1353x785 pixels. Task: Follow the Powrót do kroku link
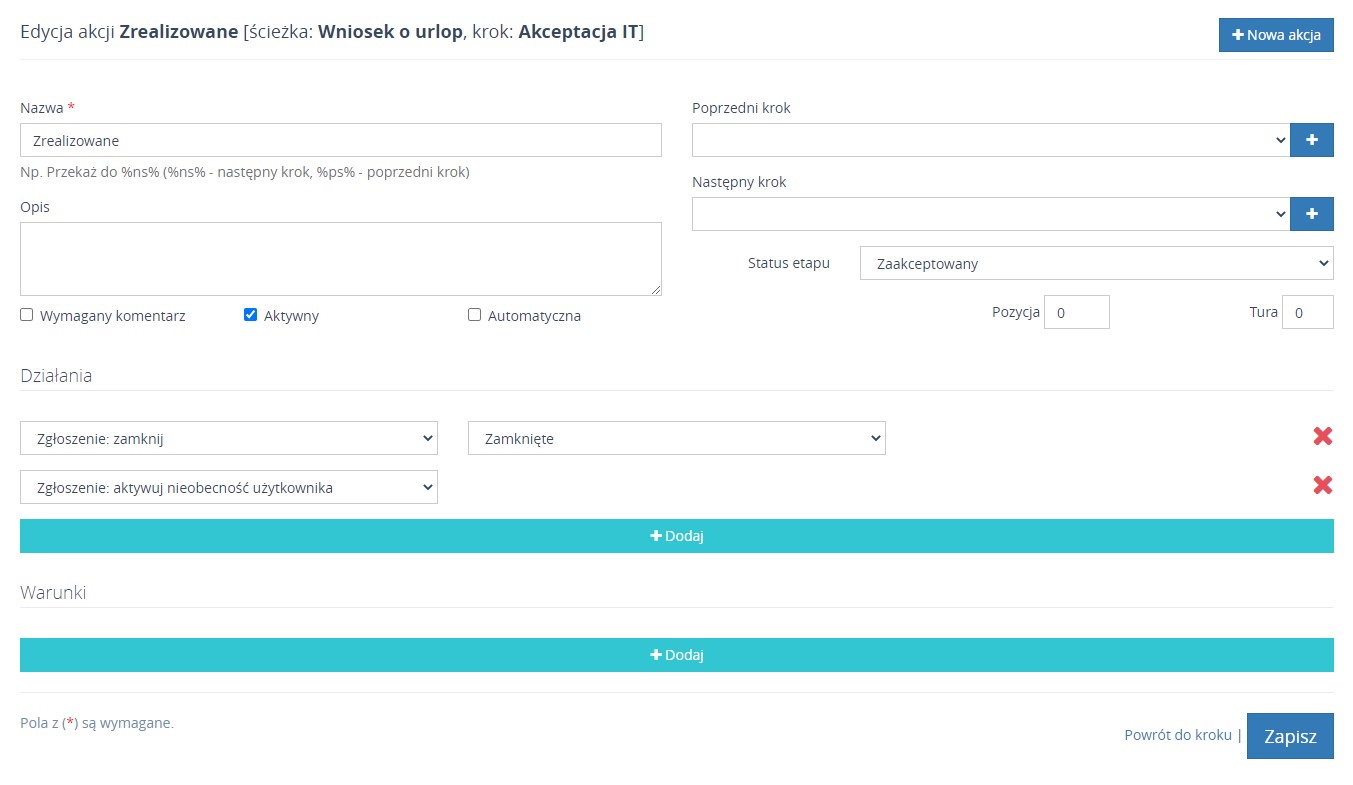point(1177,735)
